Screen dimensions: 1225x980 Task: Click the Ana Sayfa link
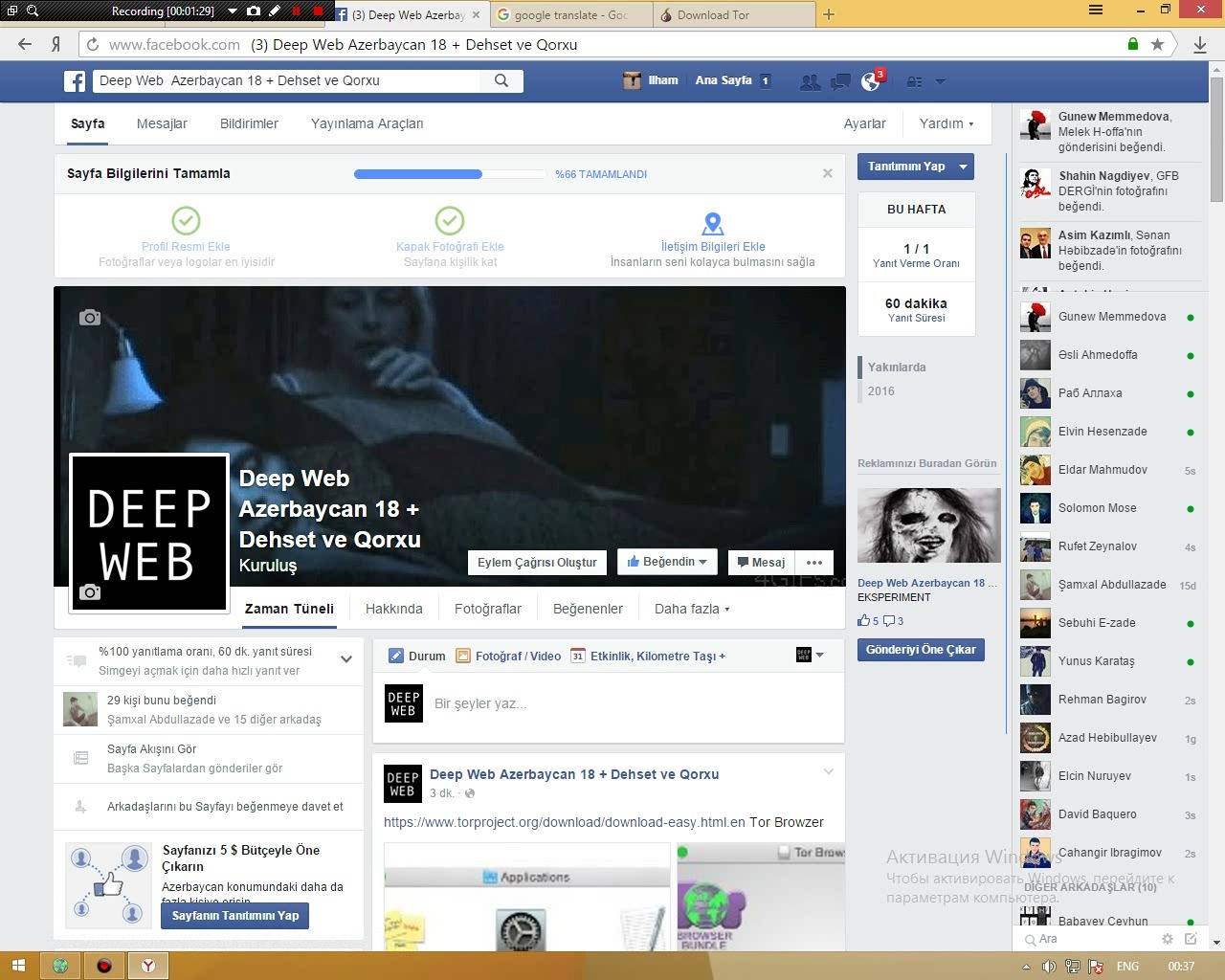click(724, 81)
